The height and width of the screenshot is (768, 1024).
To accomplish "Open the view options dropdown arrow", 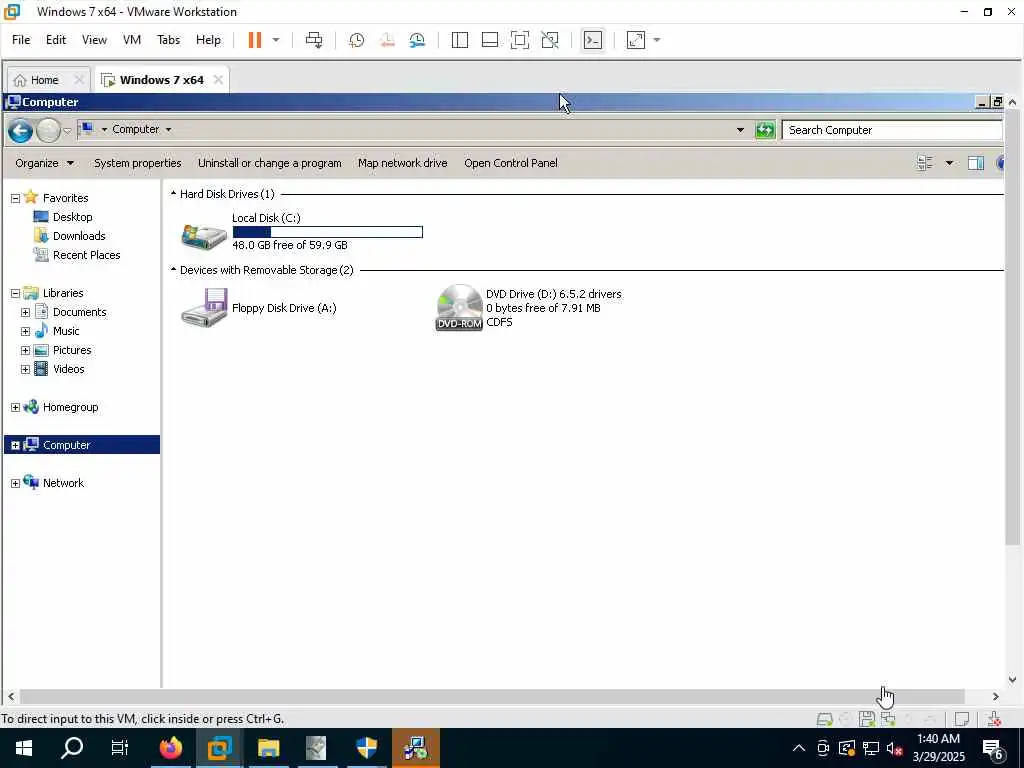I will click(x=949, y=163).
